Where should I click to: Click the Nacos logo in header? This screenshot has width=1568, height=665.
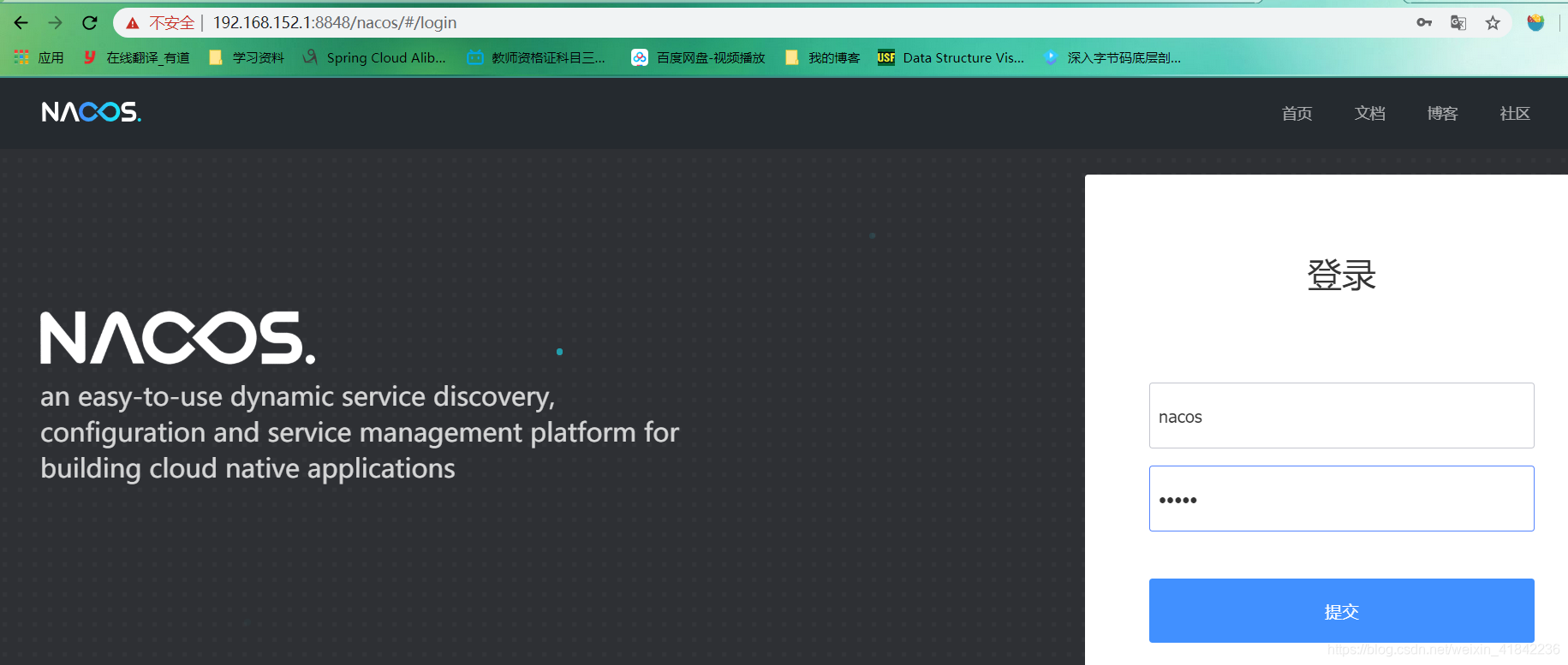[92, 112]
